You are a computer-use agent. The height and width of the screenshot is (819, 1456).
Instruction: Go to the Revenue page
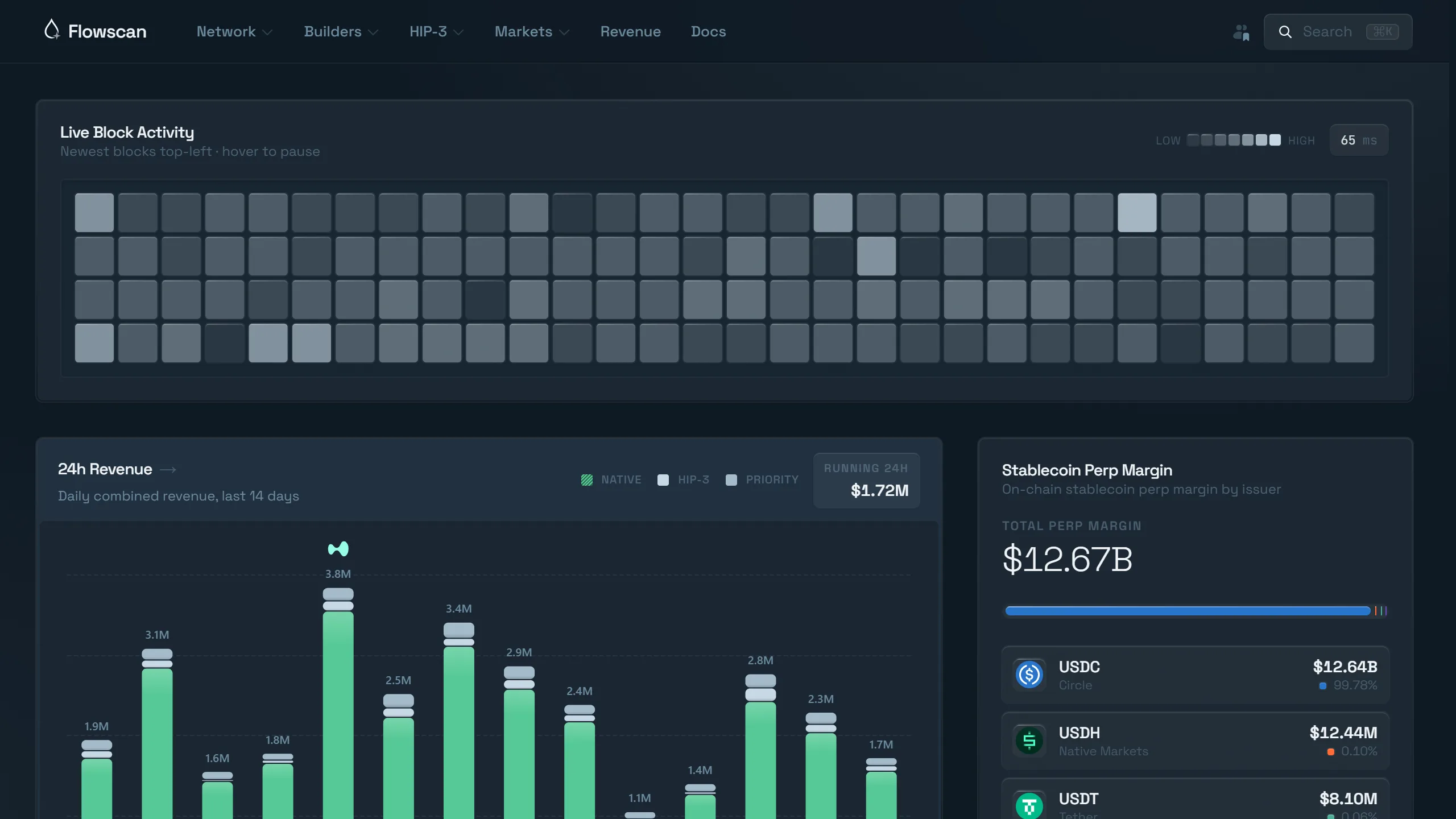pos(630,32)
